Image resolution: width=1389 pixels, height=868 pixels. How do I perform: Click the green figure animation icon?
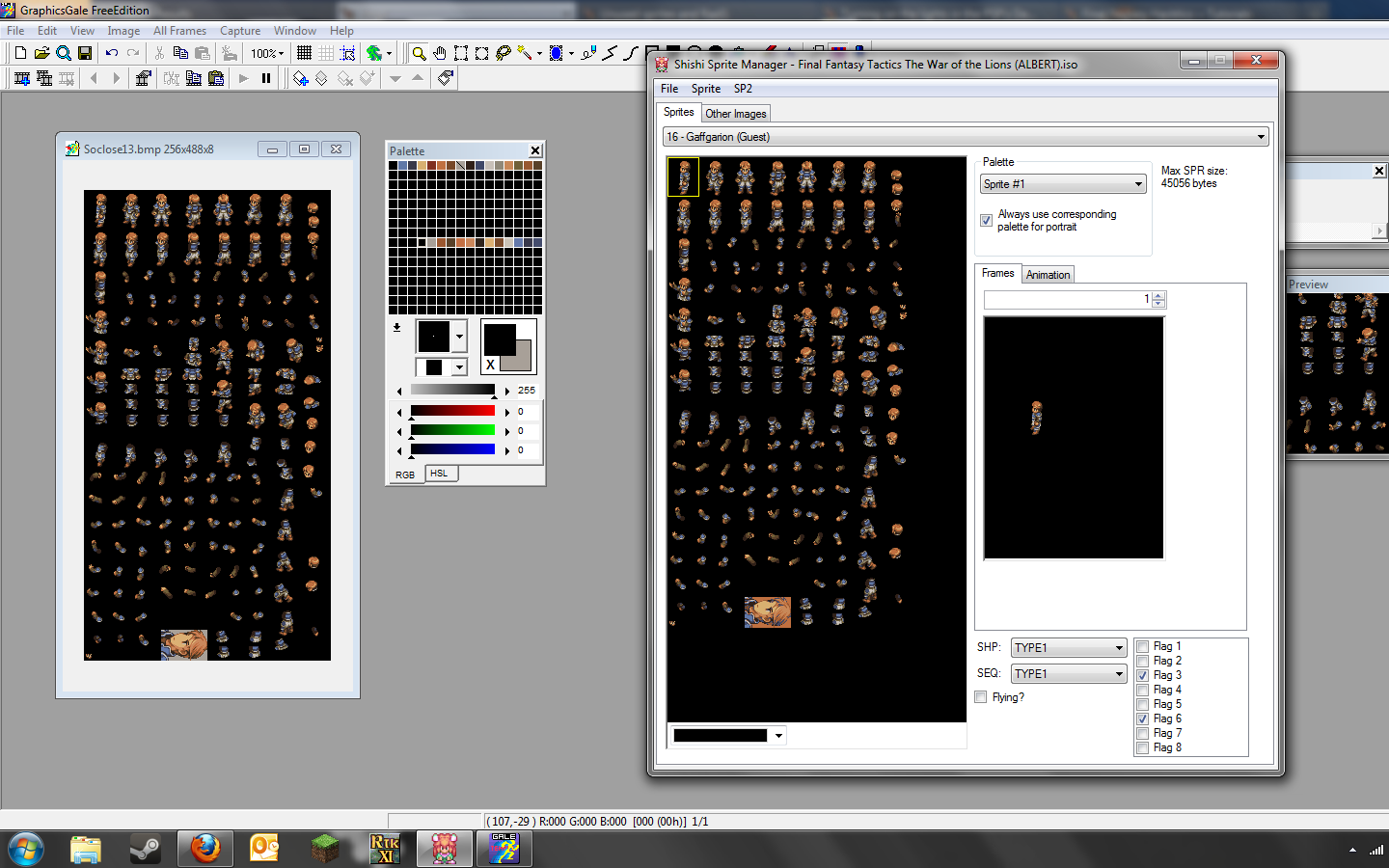point(374,53)
